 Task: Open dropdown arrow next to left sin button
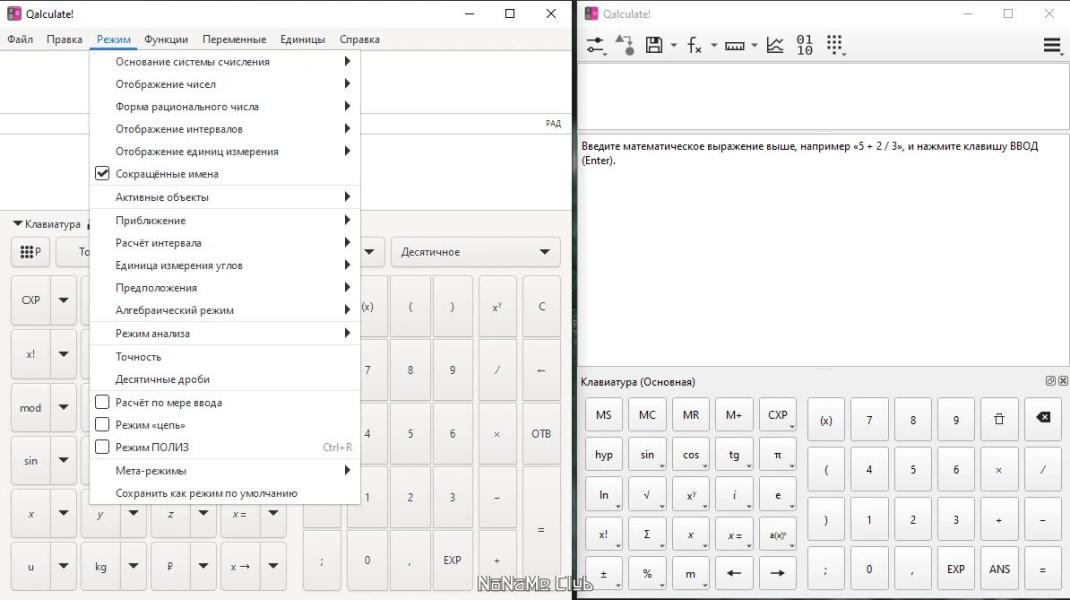point(63,460)
